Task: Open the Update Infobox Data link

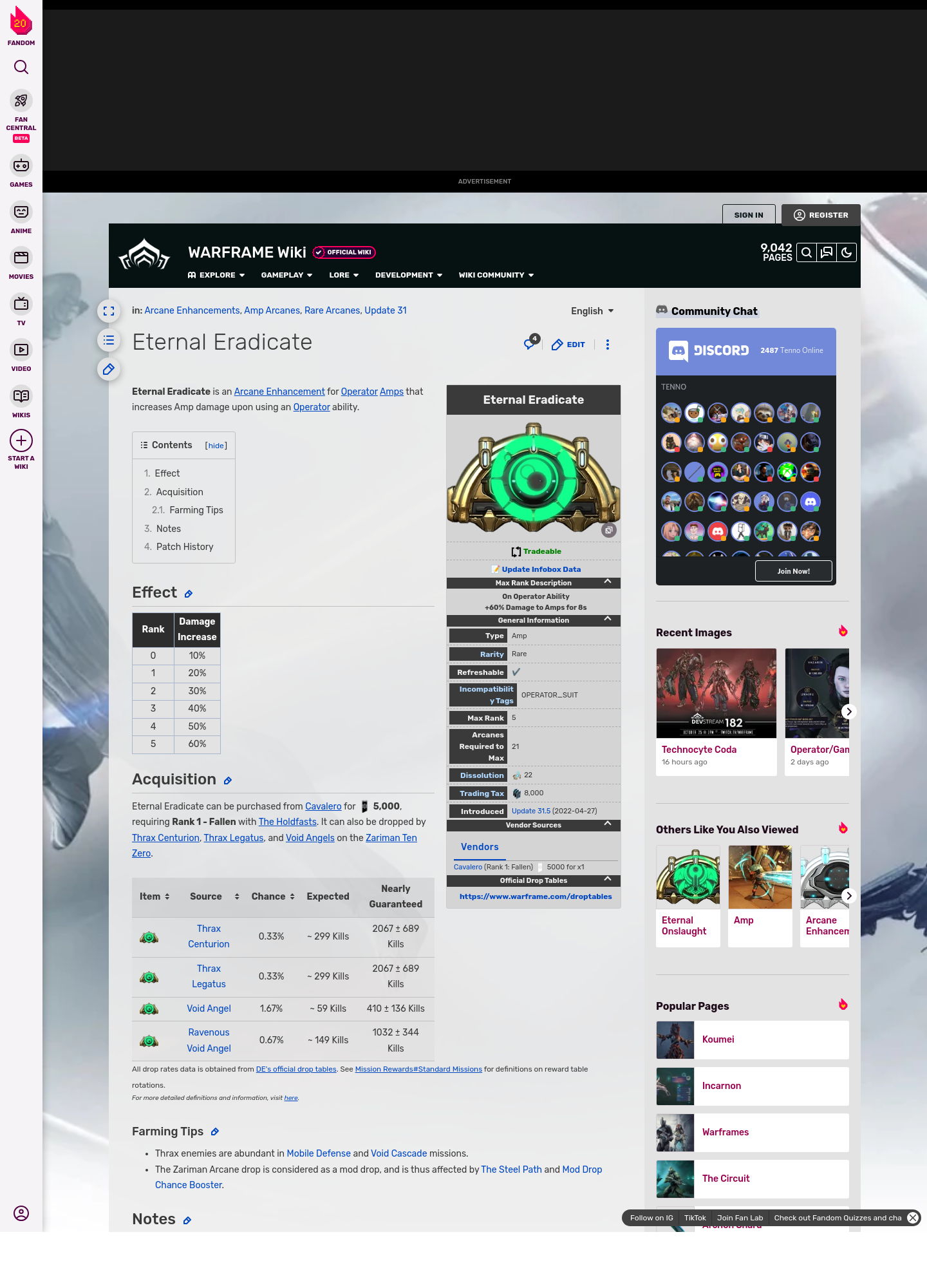Action: (x=541, y=569)
